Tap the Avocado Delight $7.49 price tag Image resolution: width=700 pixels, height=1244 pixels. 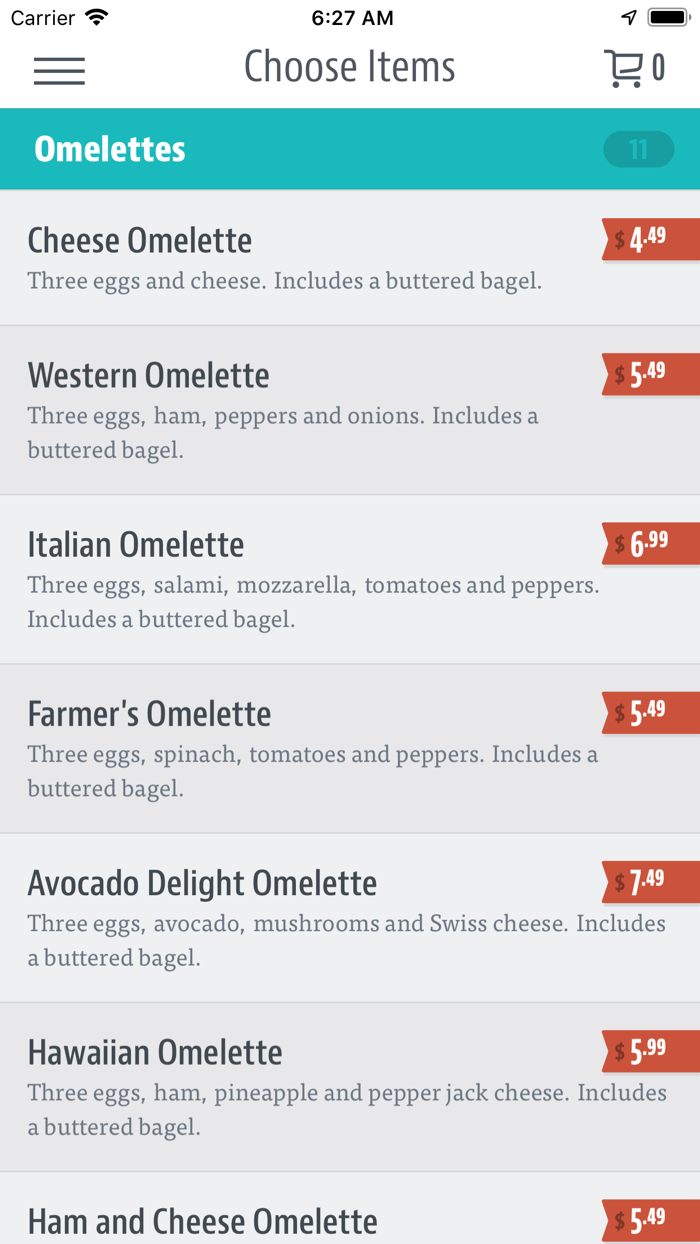click(x=650, y=881)
